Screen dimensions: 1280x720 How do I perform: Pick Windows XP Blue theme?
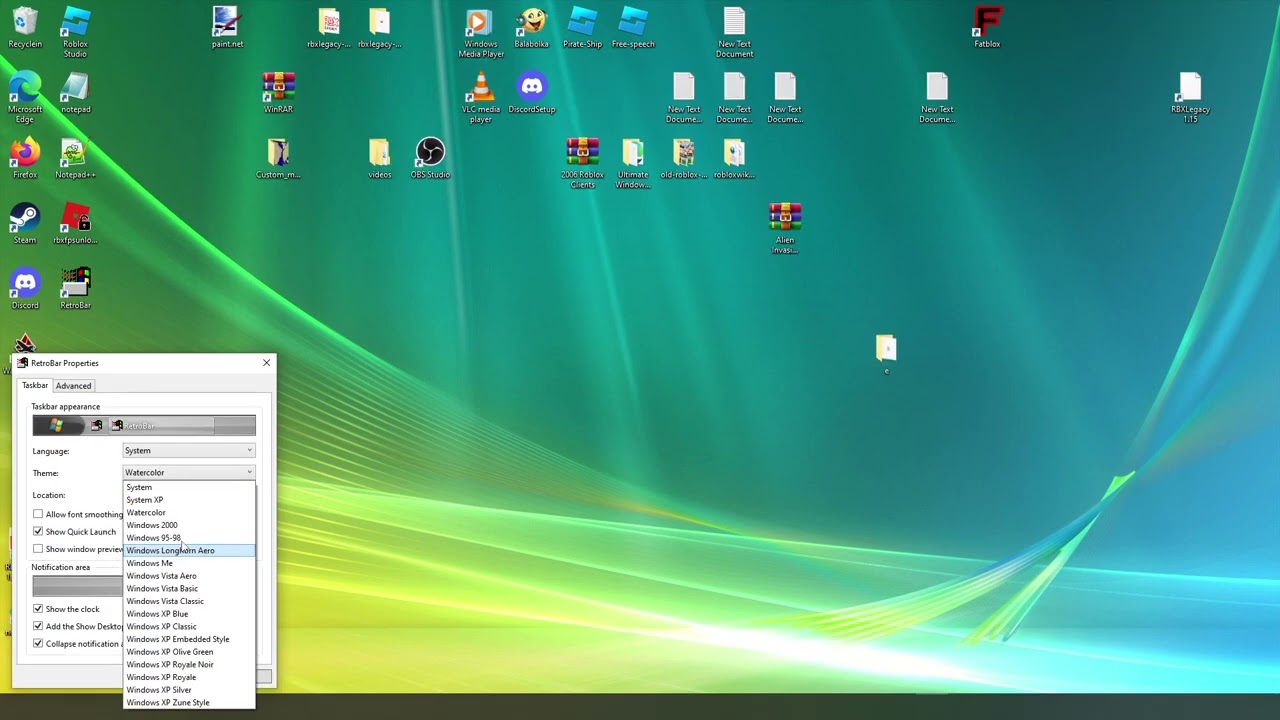(x=189, y=614)
